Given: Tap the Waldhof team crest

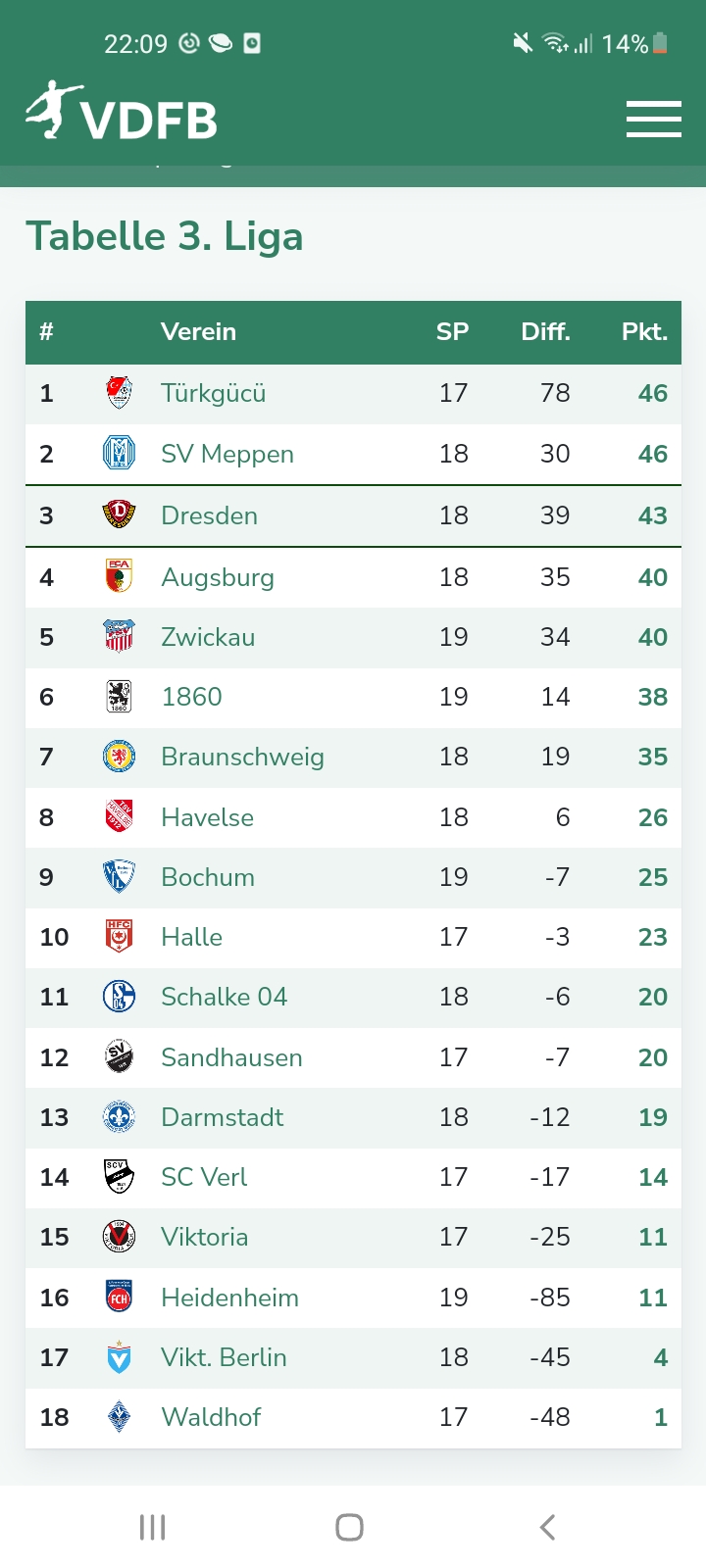Looking at the screenshot, I should [x=119, y=1417].
